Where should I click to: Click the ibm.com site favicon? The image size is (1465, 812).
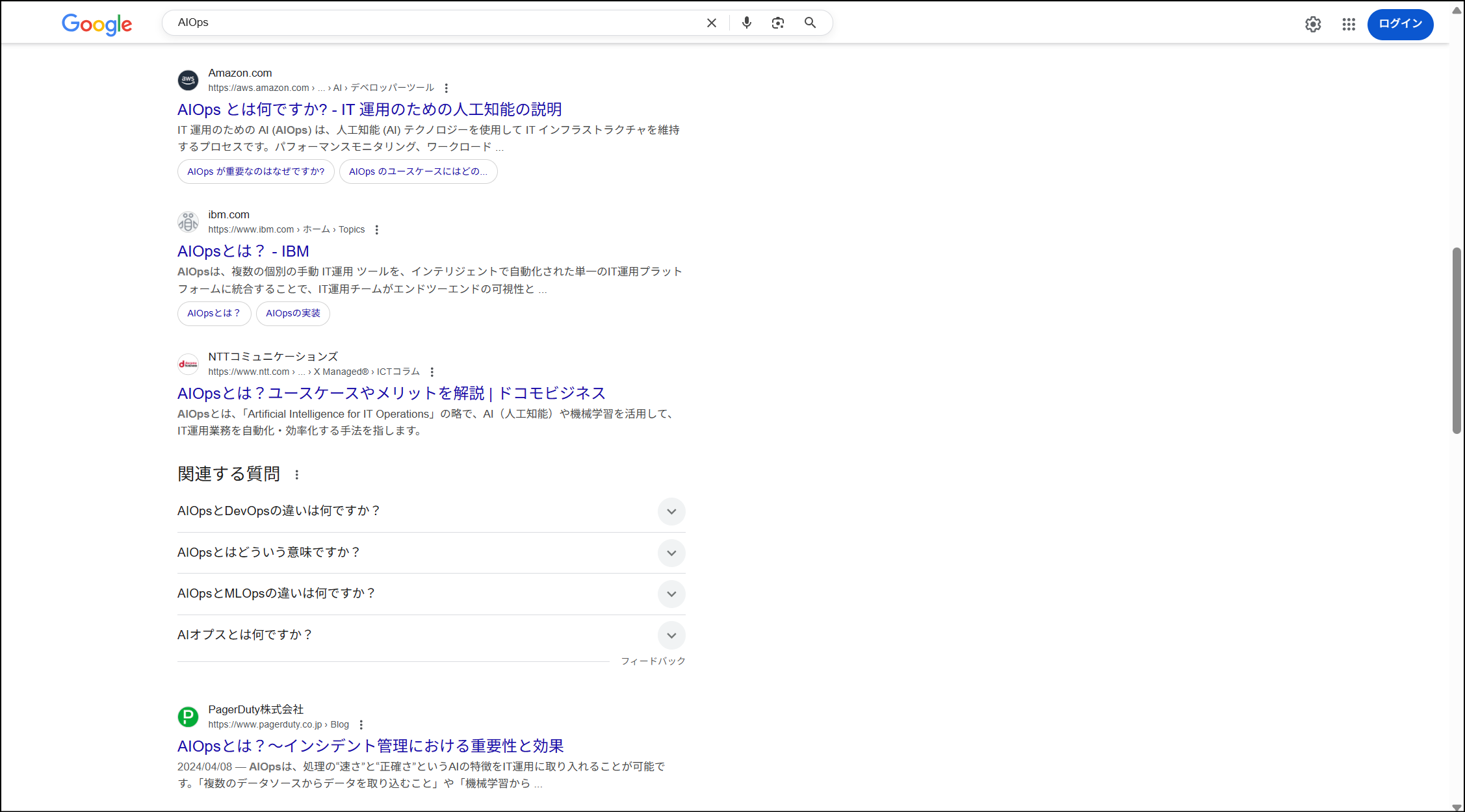pos(188,222)
